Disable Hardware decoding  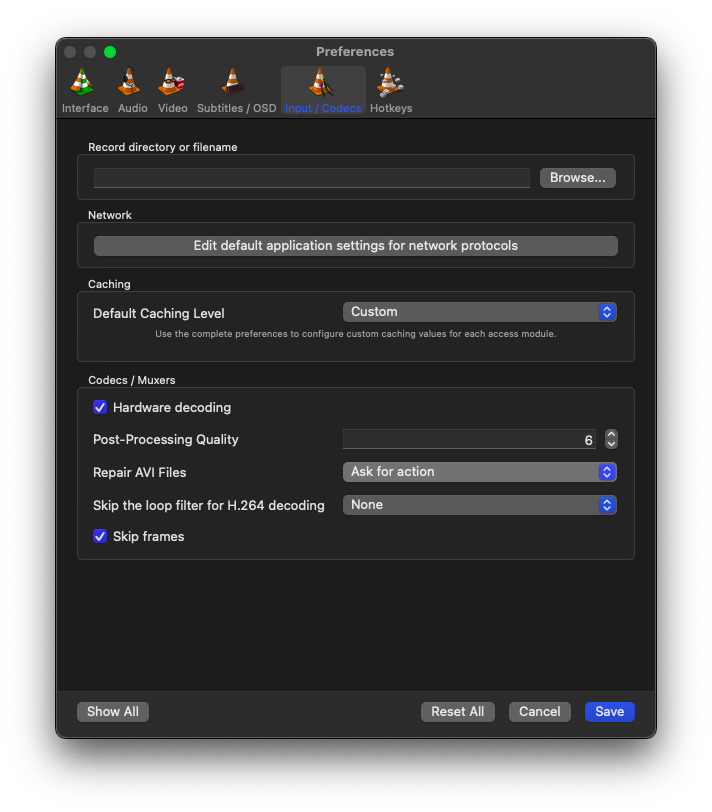point(100,407)
